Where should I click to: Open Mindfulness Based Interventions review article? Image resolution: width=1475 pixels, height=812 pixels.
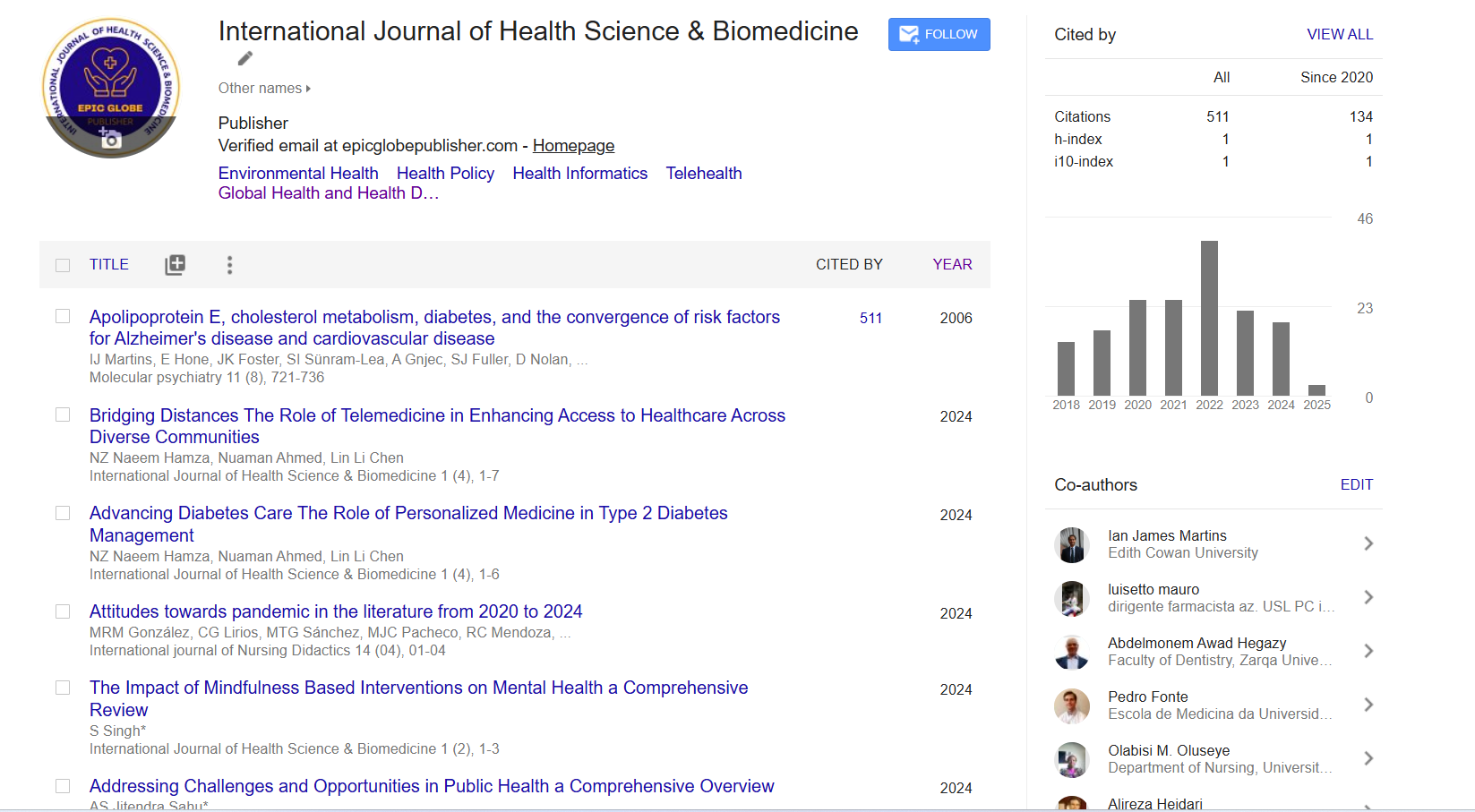[x=418, y=698]
